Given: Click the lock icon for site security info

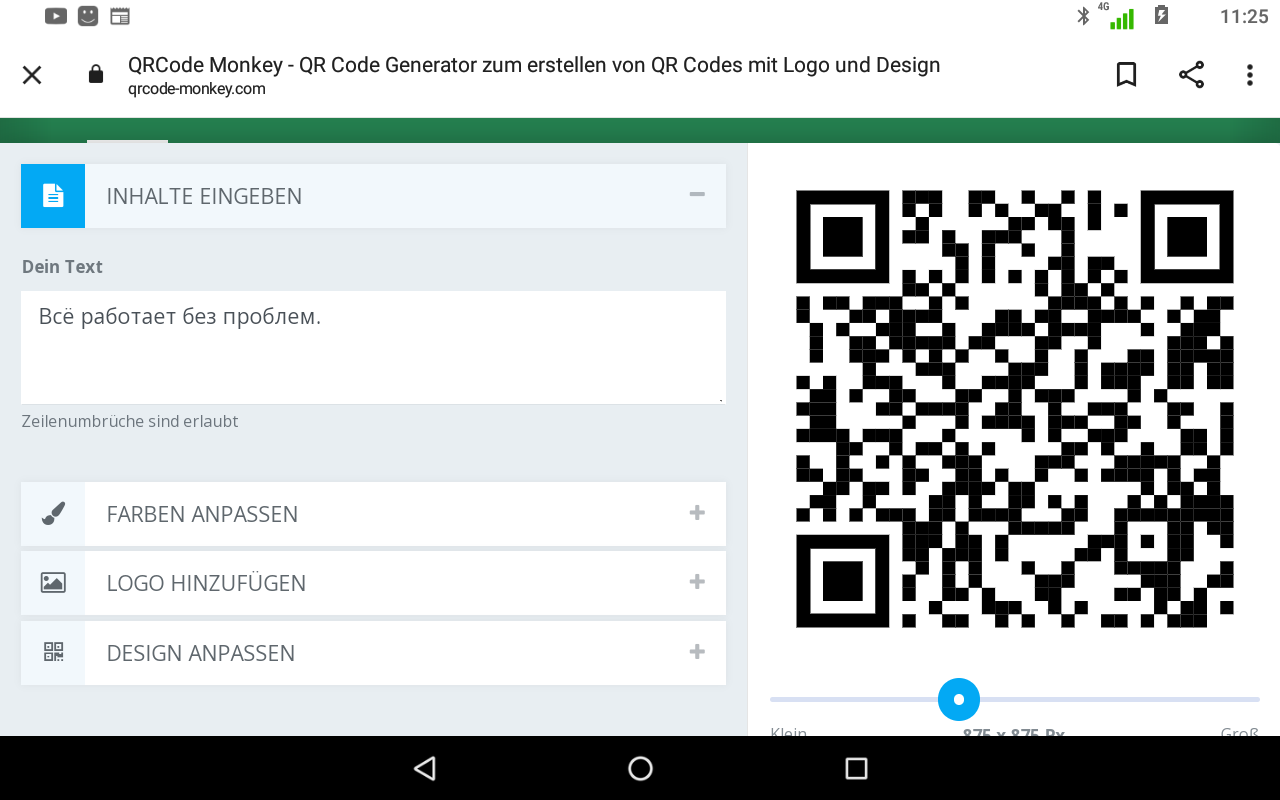Looking at the screenshot, I should point(95,74).
